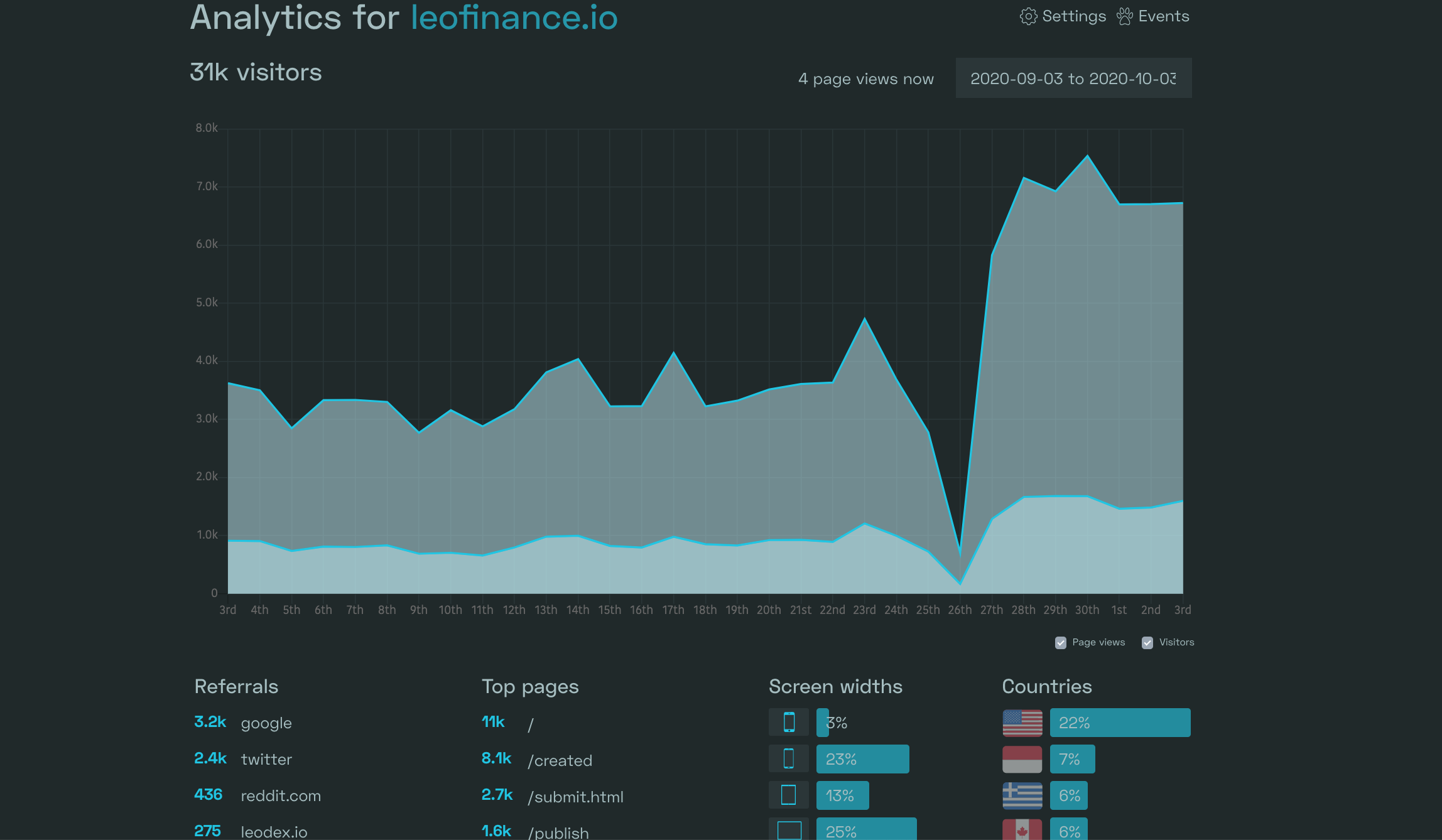Image resolution: width=1442 pixels, height=840 pixels.
Task: Click the 23% screen width bar
Action: point(863,759)
